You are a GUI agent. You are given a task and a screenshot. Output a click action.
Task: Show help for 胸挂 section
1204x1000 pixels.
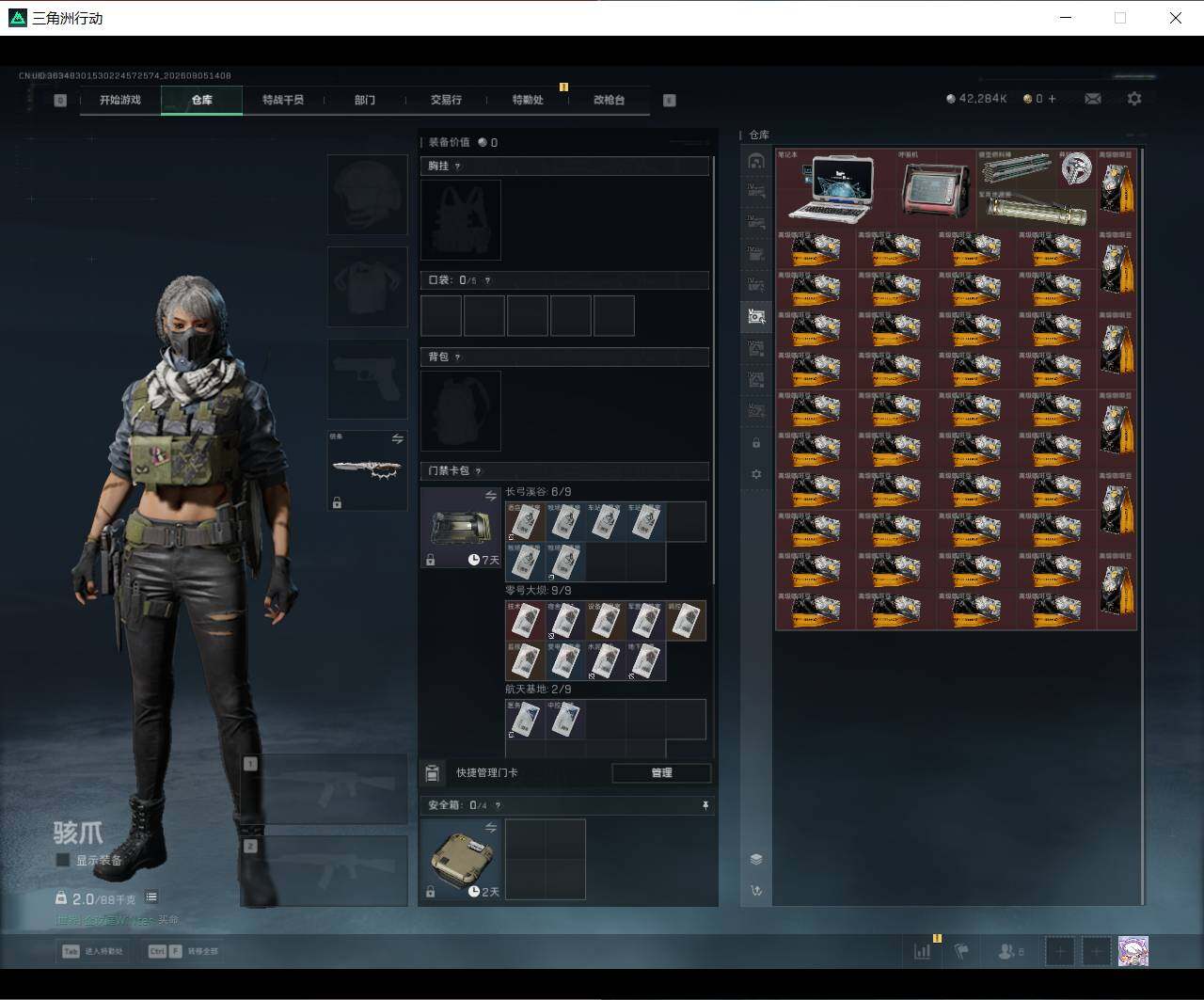[x=458, y=167]
